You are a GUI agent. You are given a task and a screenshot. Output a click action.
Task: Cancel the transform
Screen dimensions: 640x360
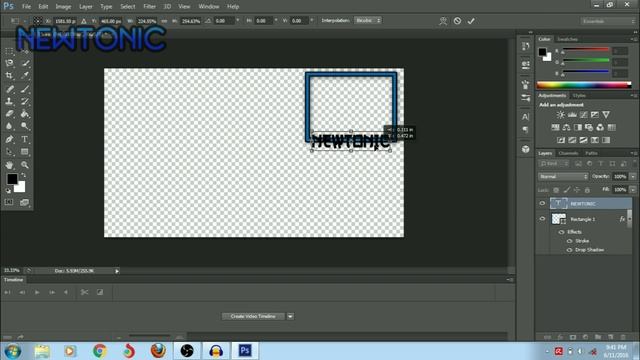[457, 21]
